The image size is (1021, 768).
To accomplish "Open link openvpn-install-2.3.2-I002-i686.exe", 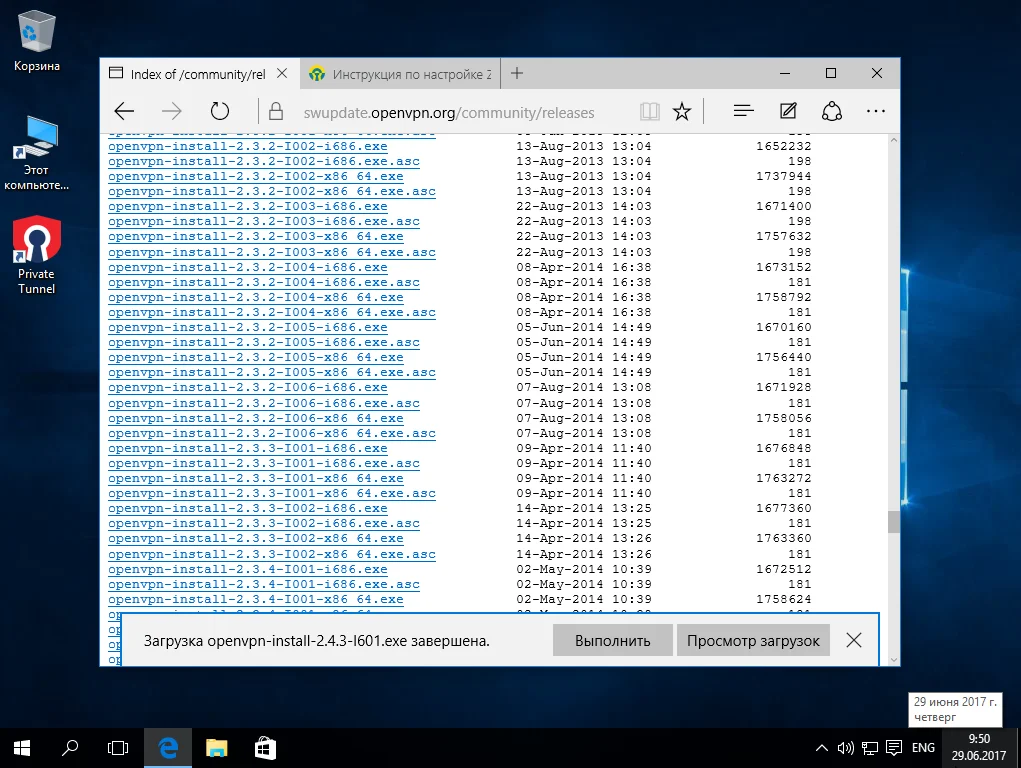I will pyautogui.click(x=247, y=147).
